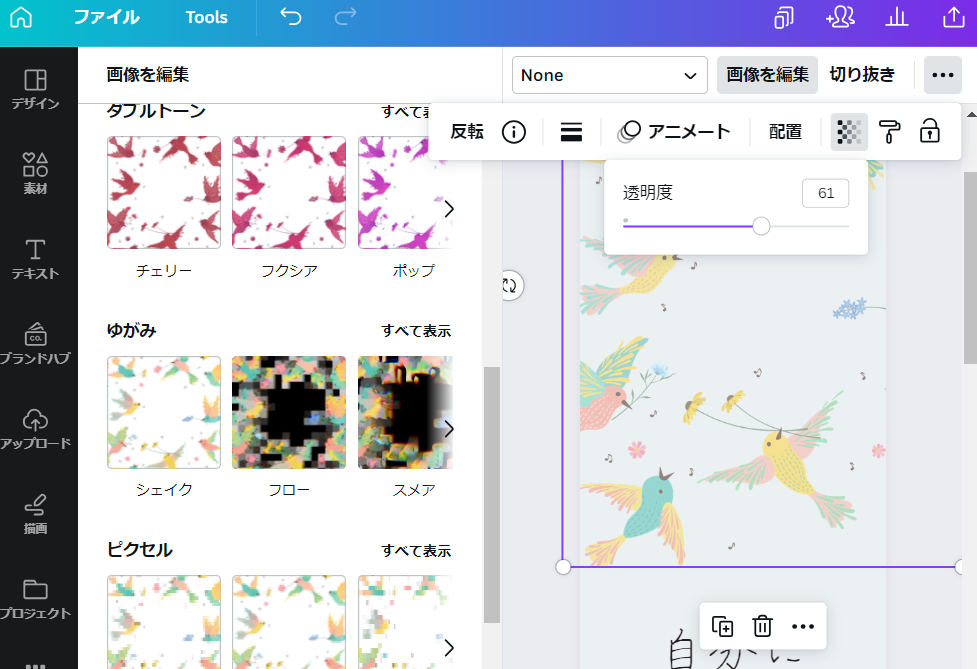977x669 pixels.
Task: Open the None filter dropdown
Action: 609,75
